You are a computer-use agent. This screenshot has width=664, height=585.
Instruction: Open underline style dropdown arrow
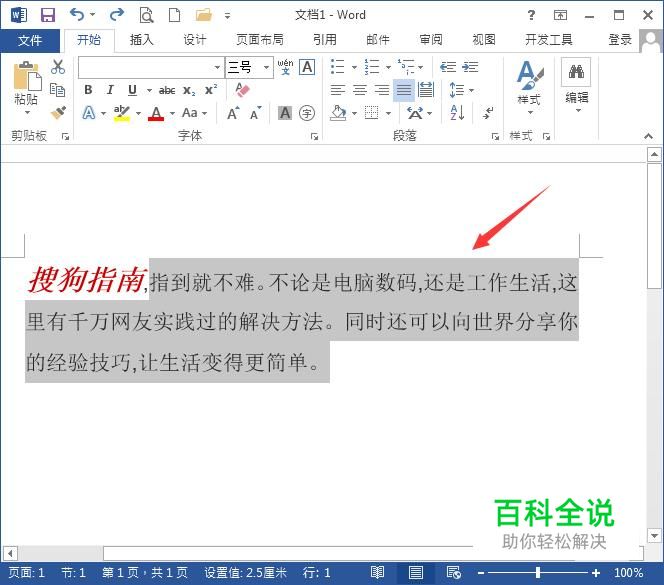click(149, 90)
